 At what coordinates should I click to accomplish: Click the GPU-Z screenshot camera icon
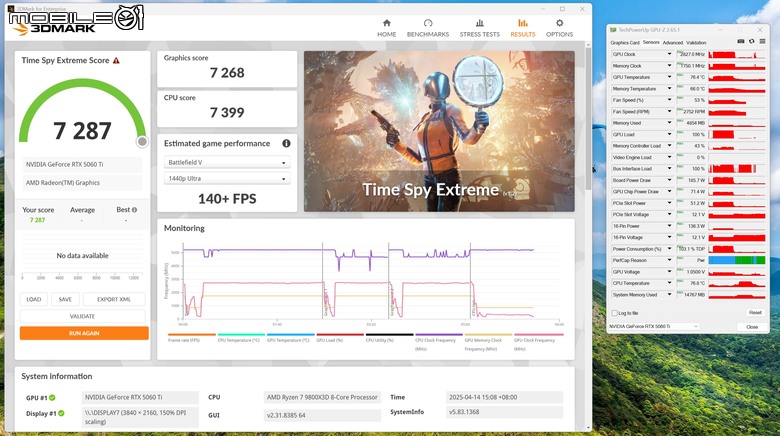[x=741, y=41]
